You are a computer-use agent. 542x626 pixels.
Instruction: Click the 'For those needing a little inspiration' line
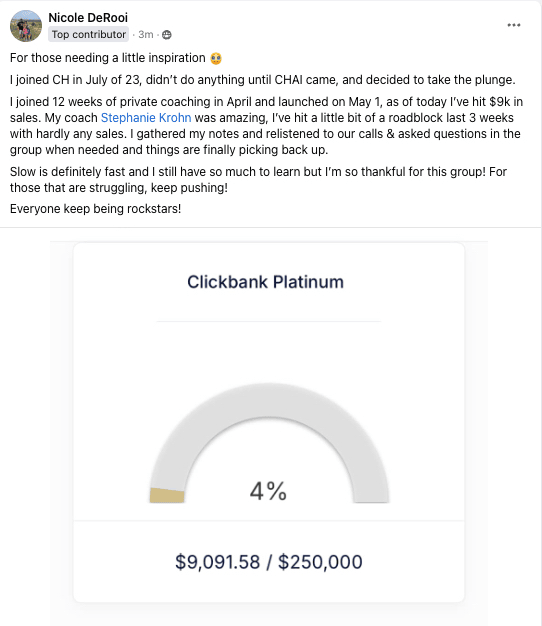pos(108,58)
